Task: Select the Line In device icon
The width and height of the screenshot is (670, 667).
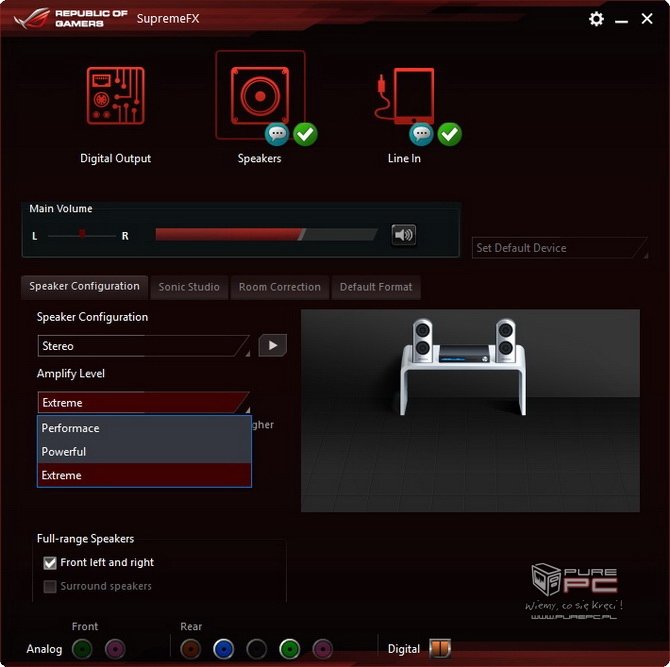Action: point(404,96)
